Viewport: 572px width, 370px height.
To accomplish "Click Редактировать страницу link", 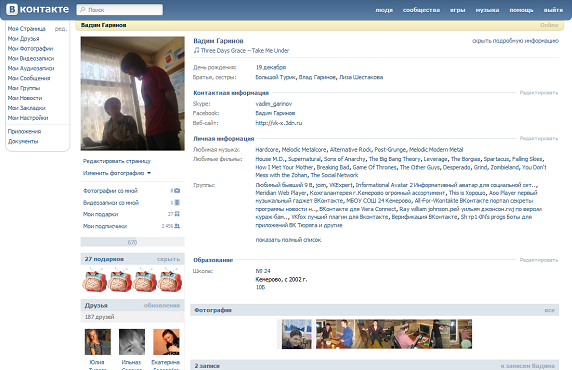I will click(117, 161).
